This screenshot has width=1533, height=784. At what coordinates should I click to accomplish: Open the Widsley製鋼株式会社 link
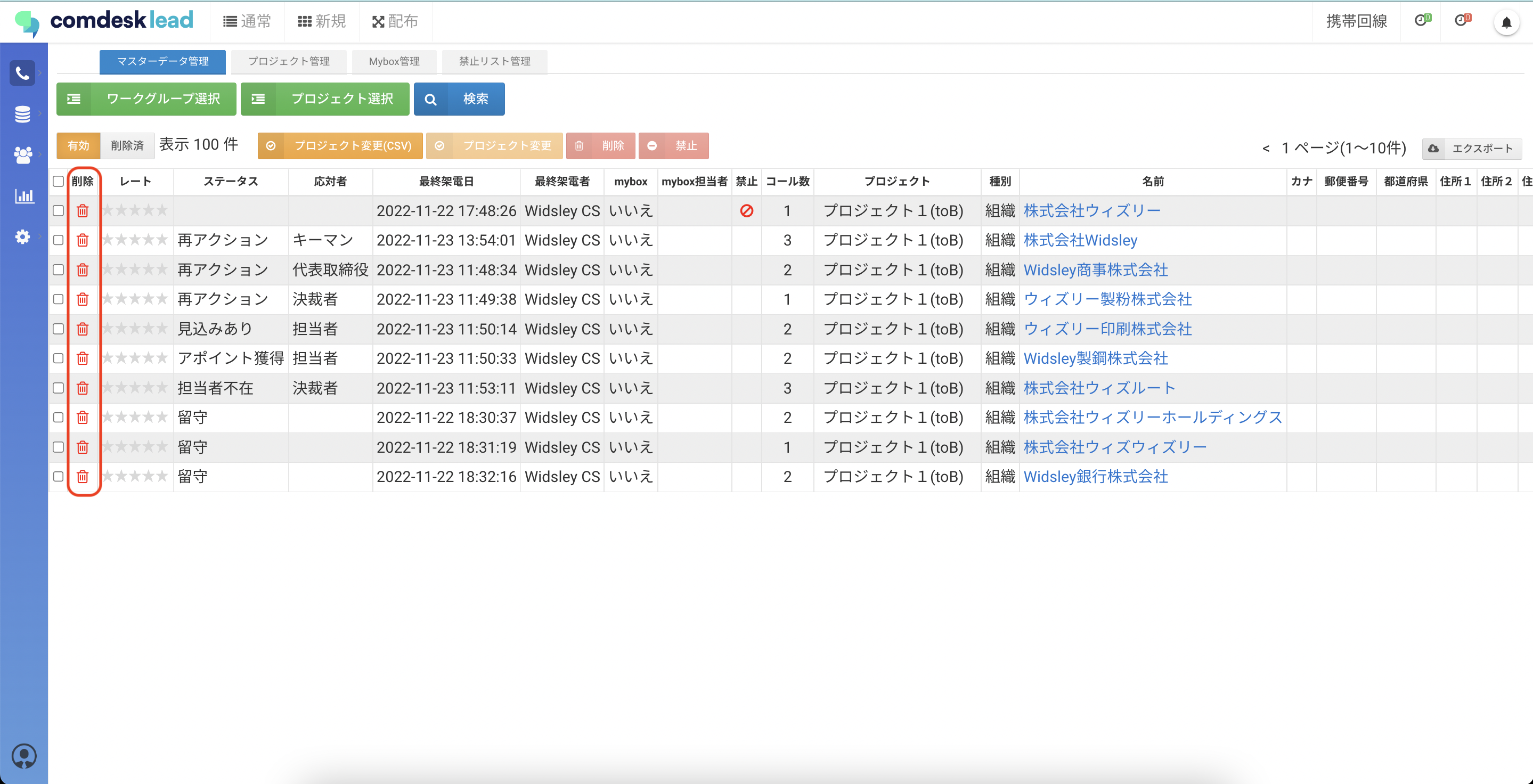click(1095, 358)
